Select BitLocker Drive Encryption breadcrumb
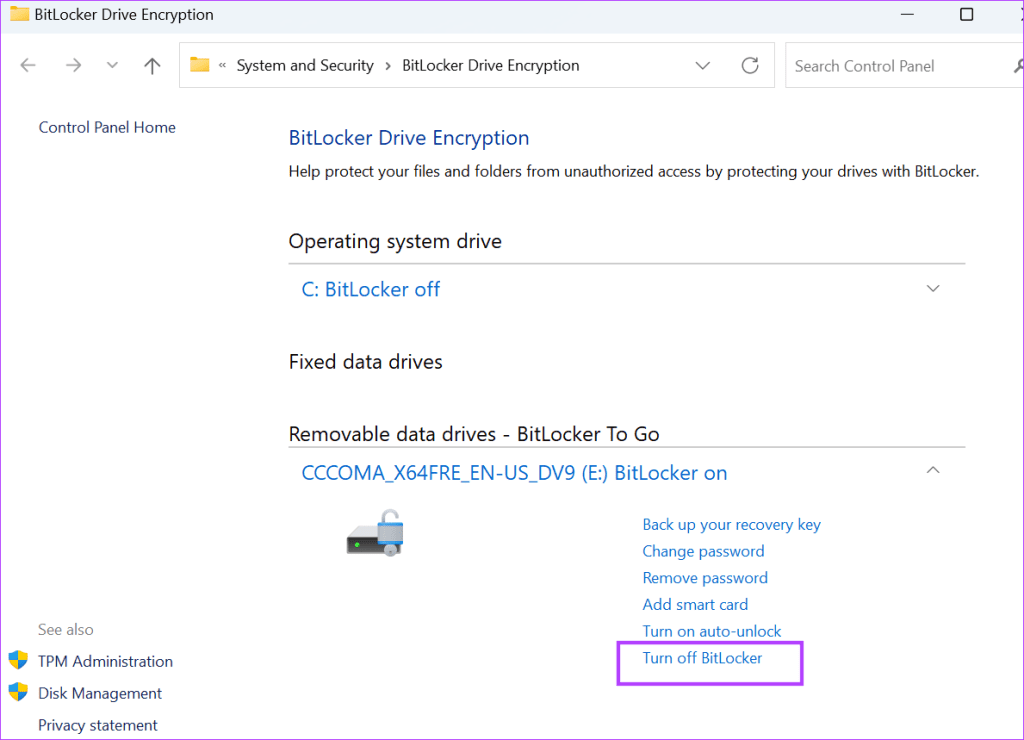 [x=490, y=66]
